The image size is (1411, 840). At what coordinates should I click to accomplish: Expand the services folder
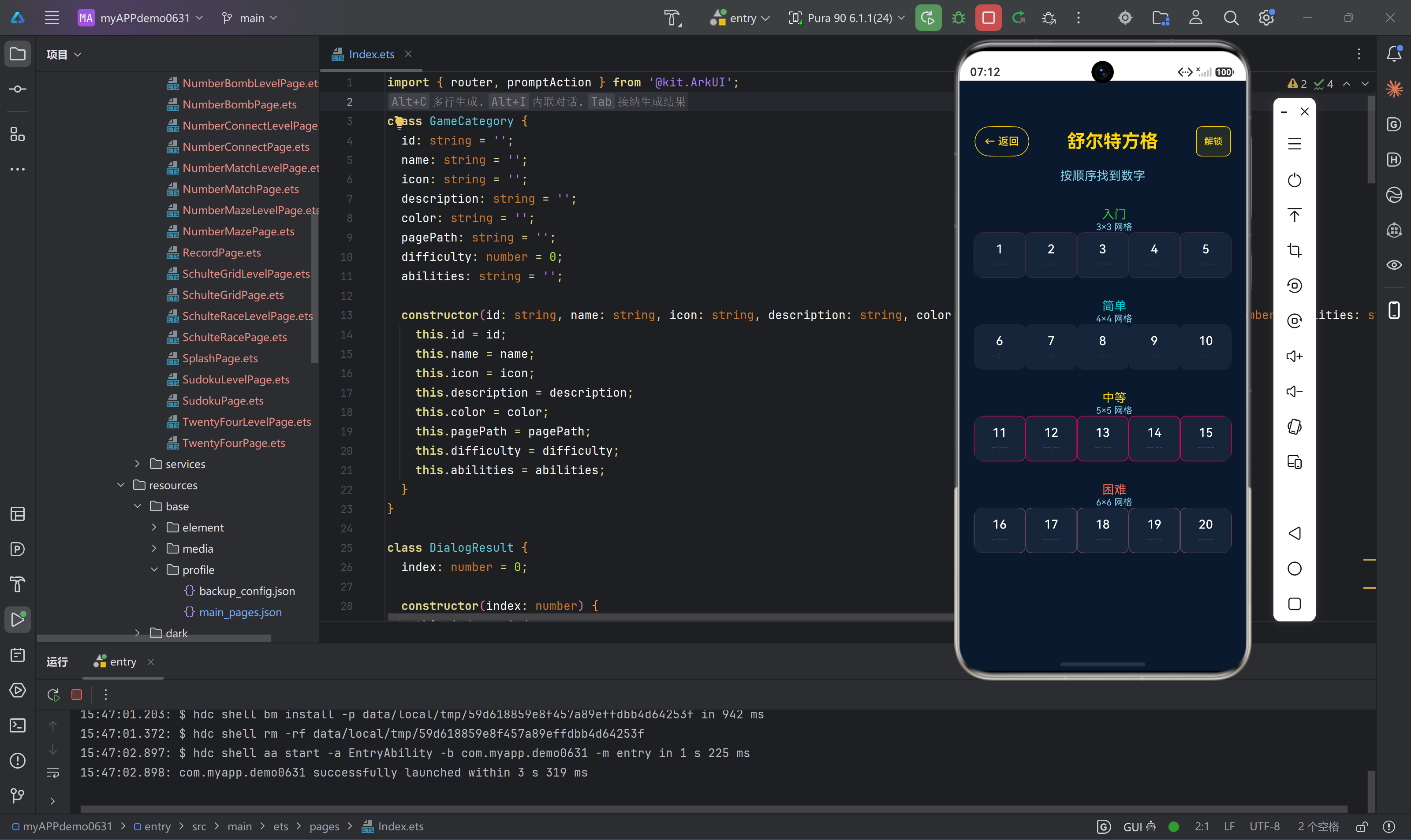137,464
